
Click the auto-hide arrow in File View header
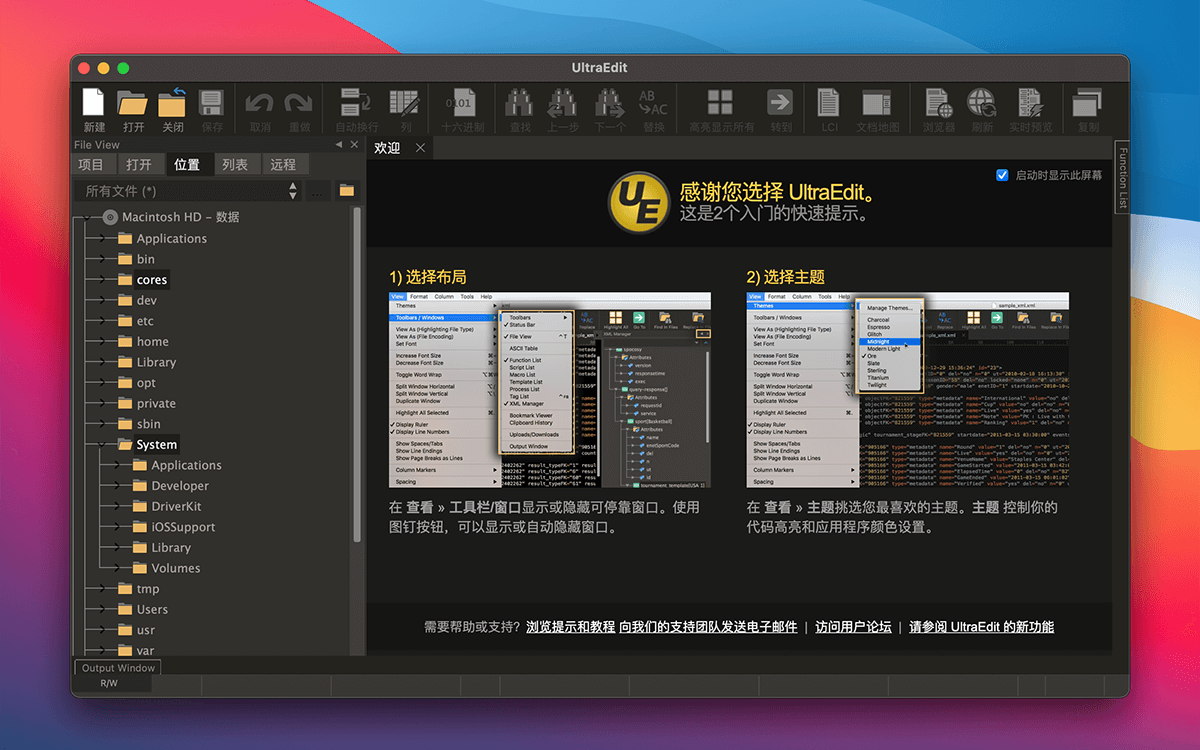click(x=338, y=145)
